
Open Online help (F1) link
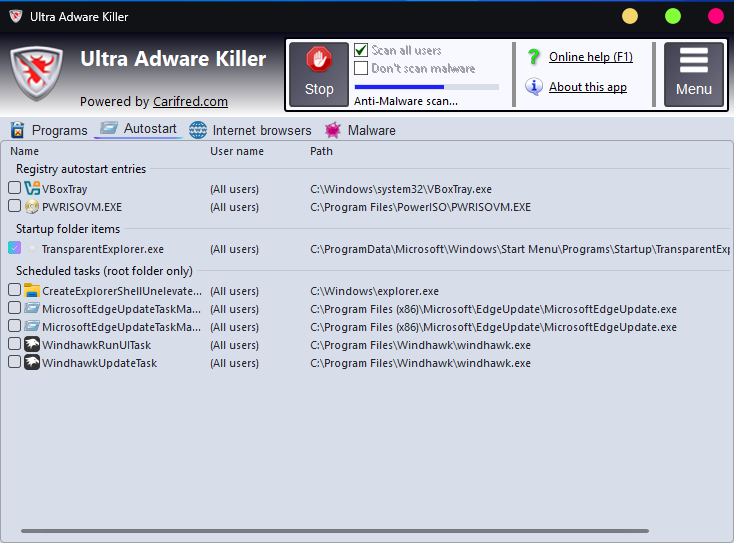click(x=591, y=57)
